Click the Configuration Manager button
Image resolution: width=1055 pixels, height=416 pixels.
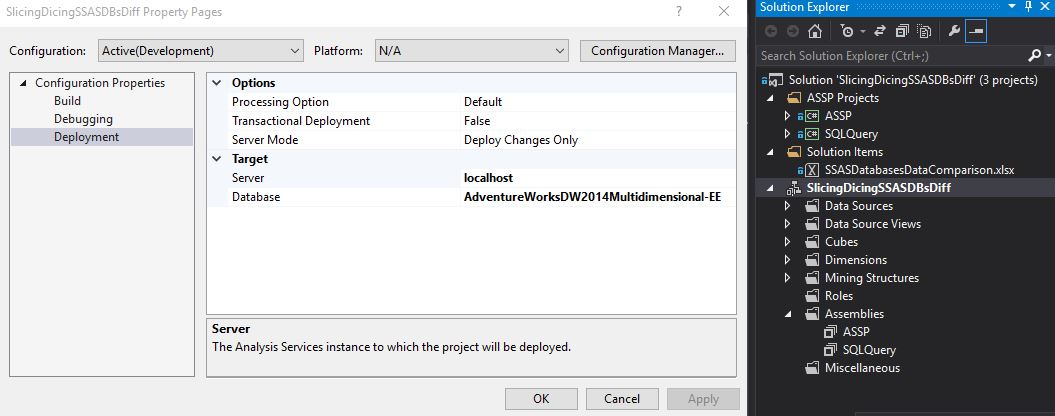(x=657, y=50)
